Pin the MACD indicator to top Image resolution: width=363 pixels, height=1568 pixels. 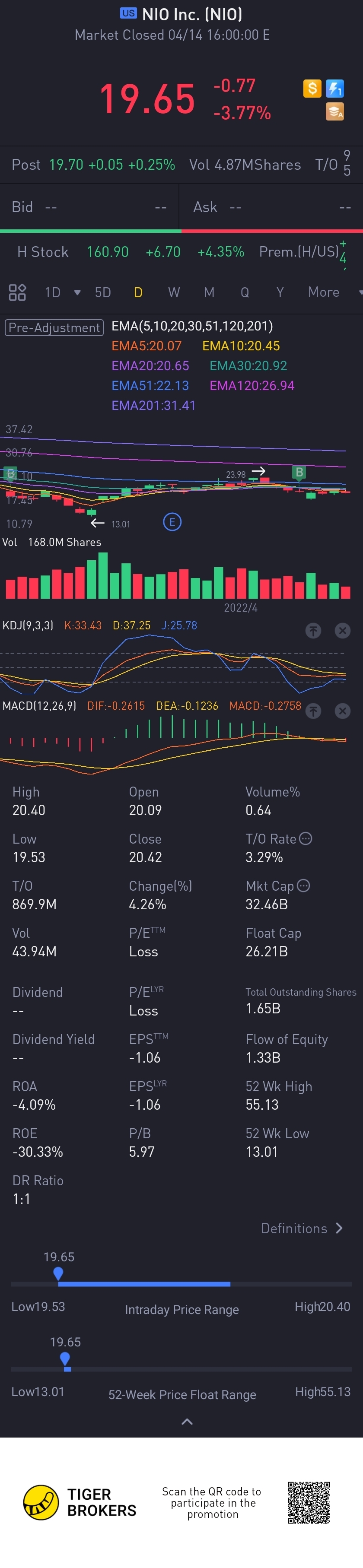(313, 711)
